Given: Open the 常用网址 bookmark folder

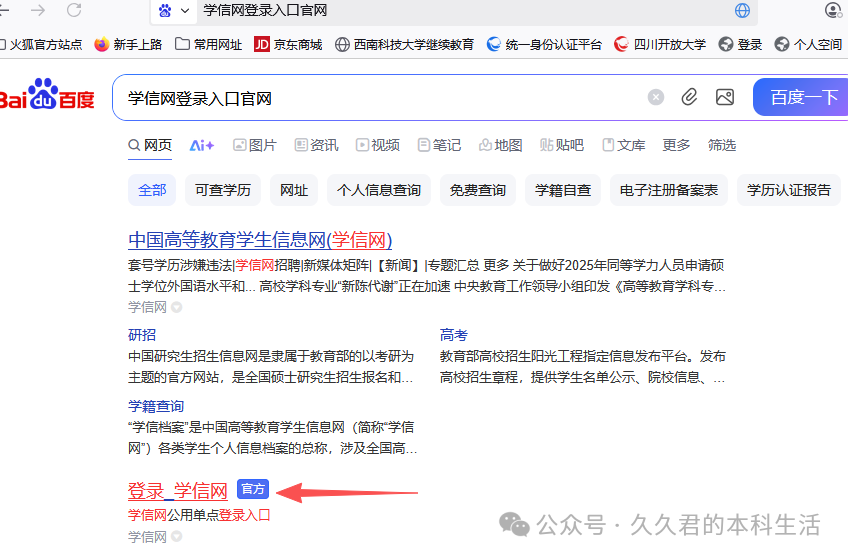Looking at the screenshot, I should tap(209, 44).
